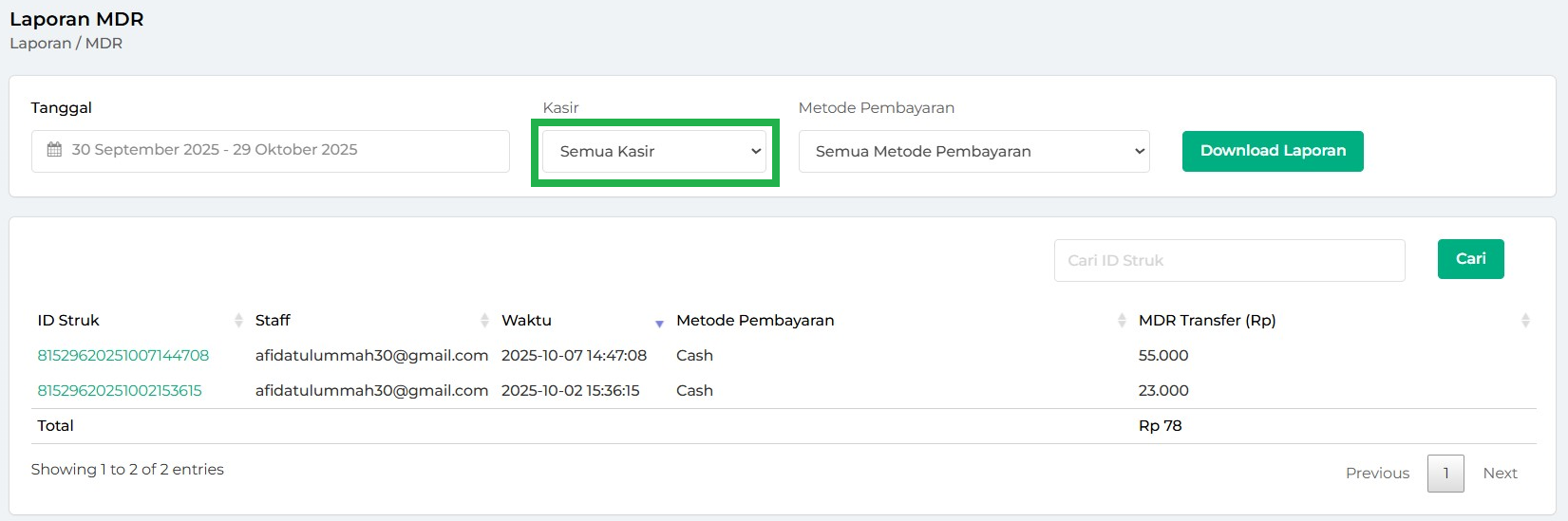Go to Next page
1568x521 pixels.
pos(1500,474)
